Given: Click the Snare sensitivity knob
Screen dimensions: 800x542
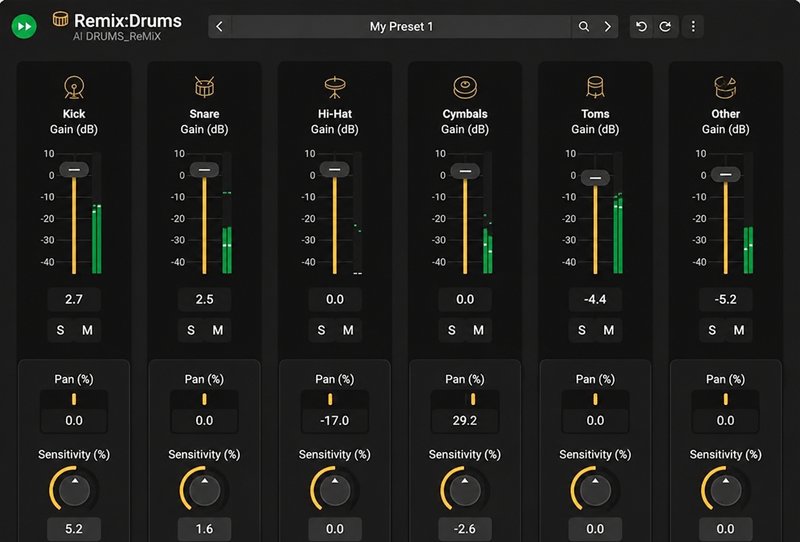Looking at the screenshot, I should [x=205, y=490].
